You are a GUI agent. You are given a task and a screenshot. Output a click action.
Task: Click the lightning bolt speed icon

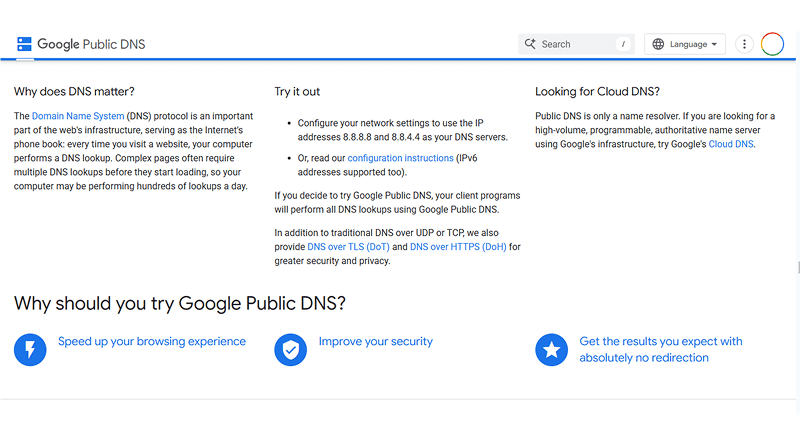click(x=30, y=350)
